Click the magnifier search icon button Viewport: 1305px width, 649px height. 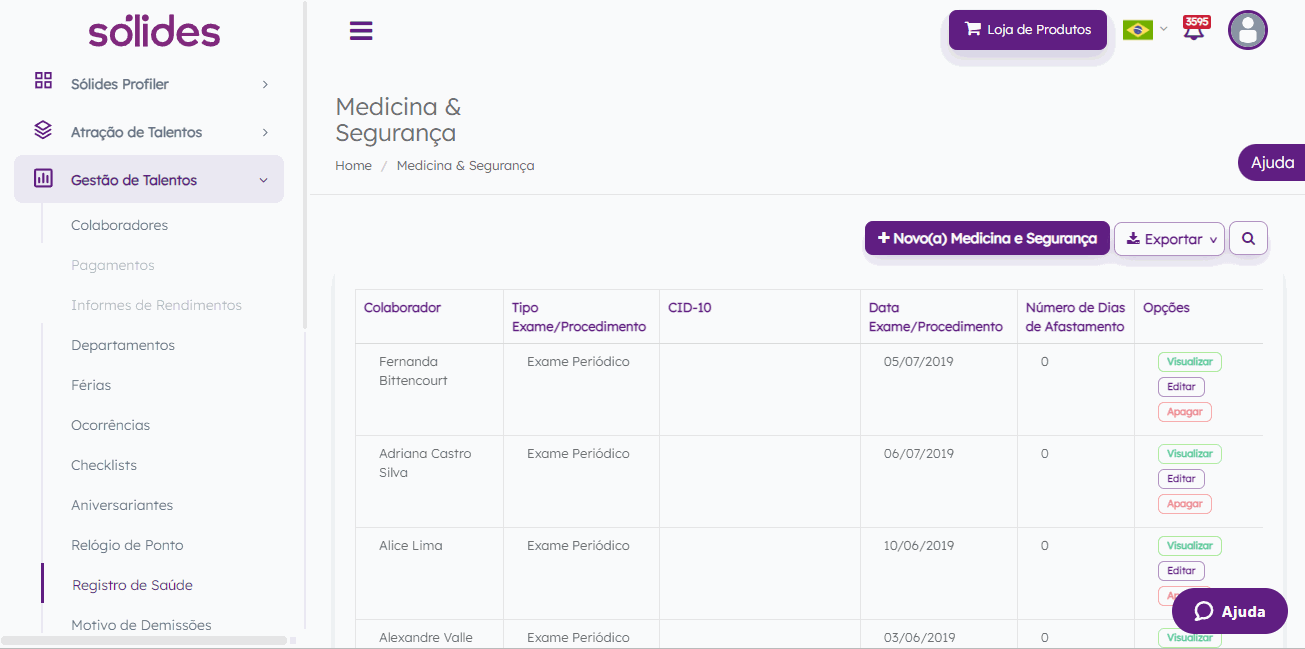click(x=1248, y=239)
